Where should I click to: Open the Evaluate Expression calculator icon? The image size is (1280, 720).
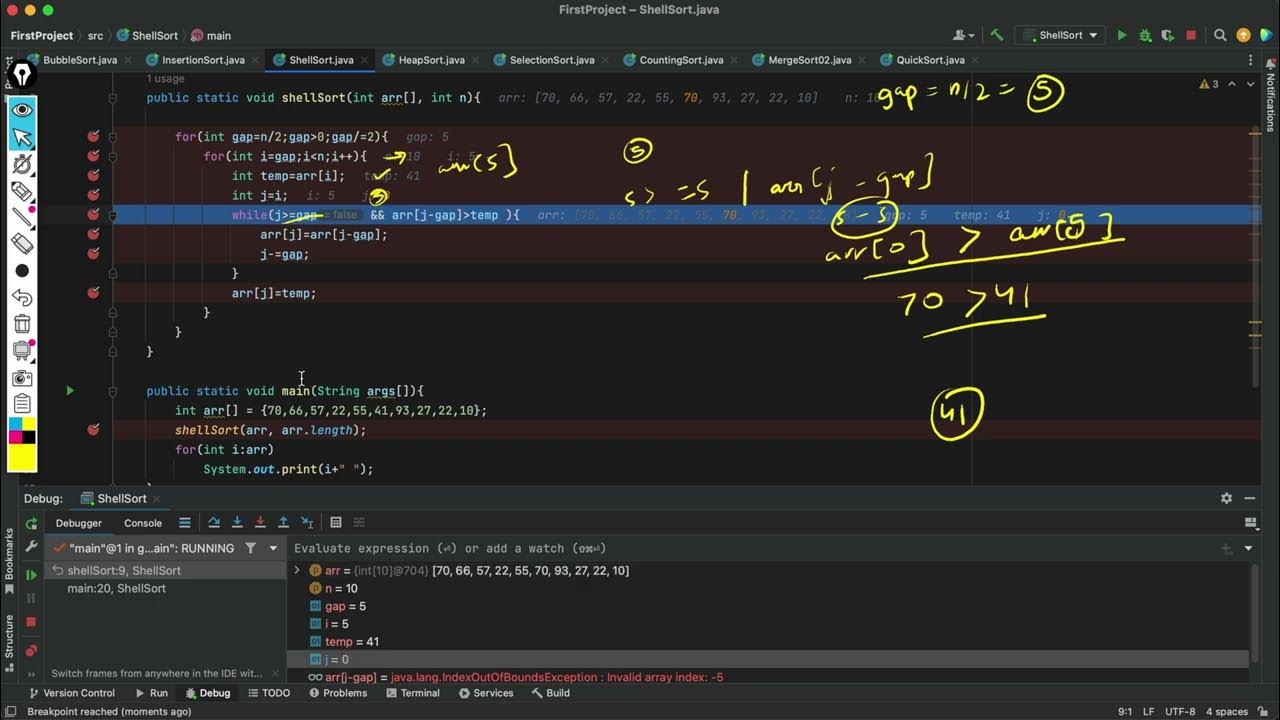(336, 522)
